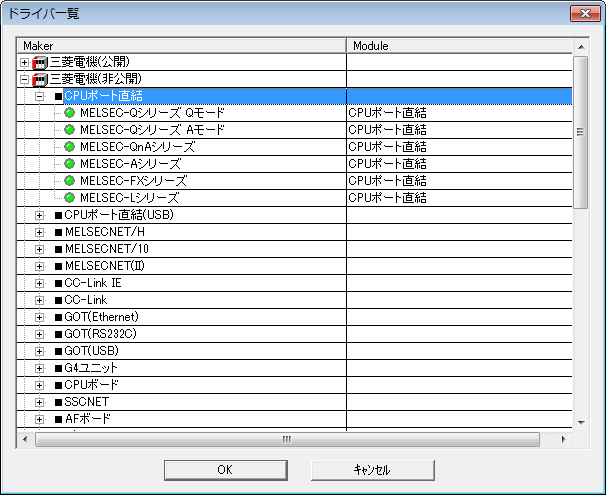Click the Module column header
606x495 pixels.
460,46
